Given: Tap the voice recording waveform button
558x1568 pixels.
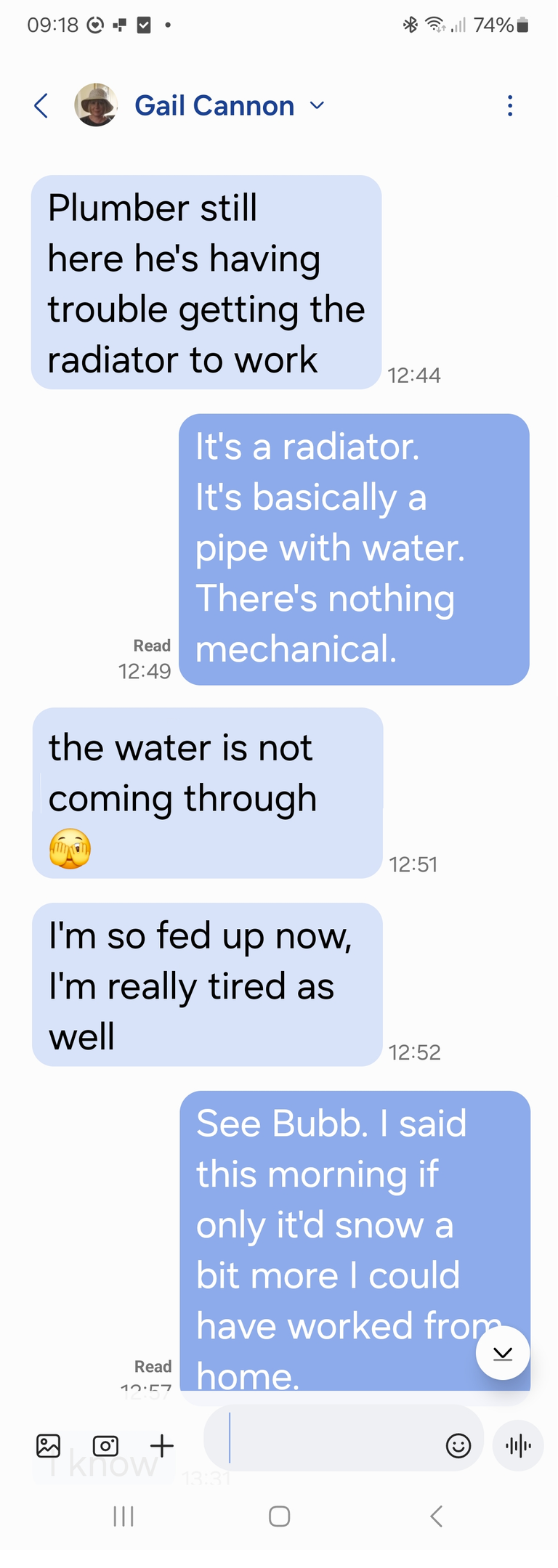Looking at the screenshot, I should [518, 1445].
